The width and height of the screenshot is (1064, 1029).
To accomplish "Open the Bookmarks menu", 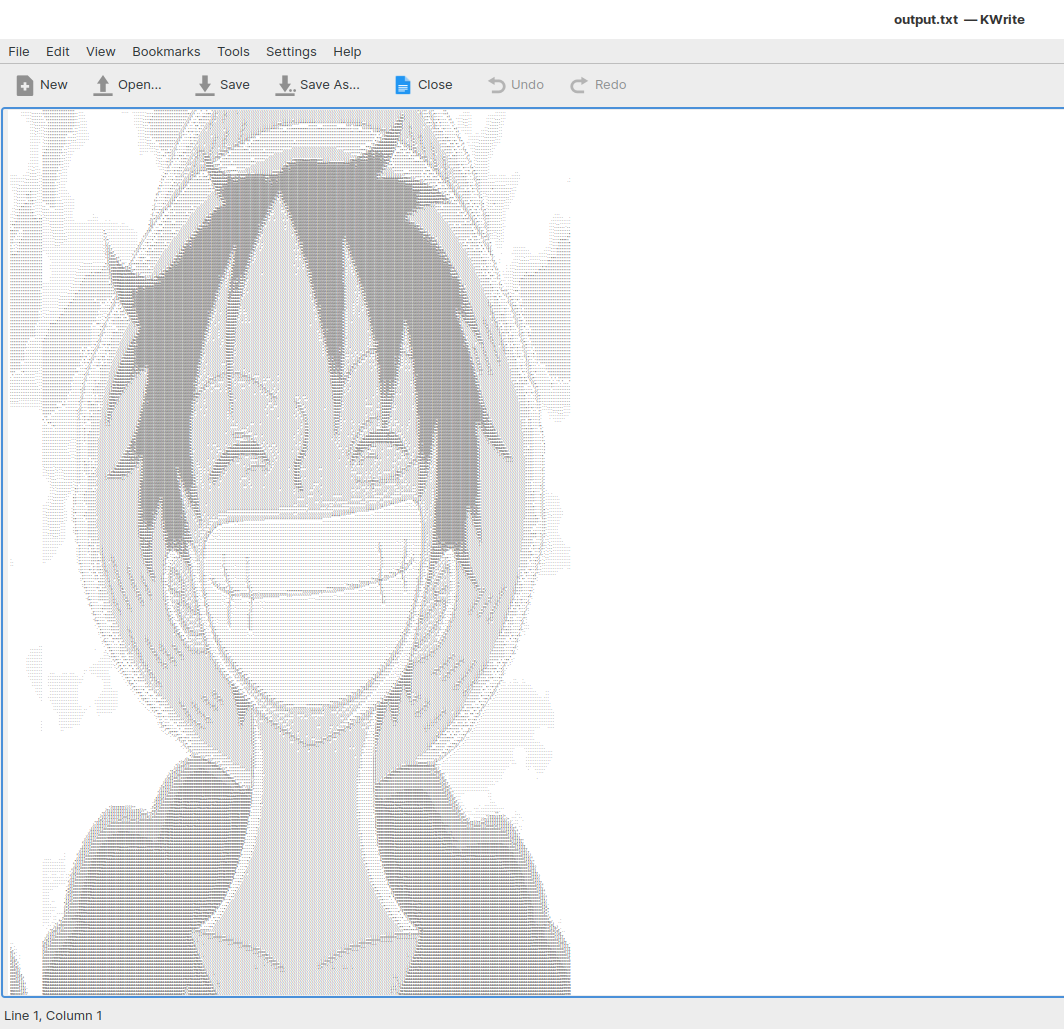I will click(166, 51).
